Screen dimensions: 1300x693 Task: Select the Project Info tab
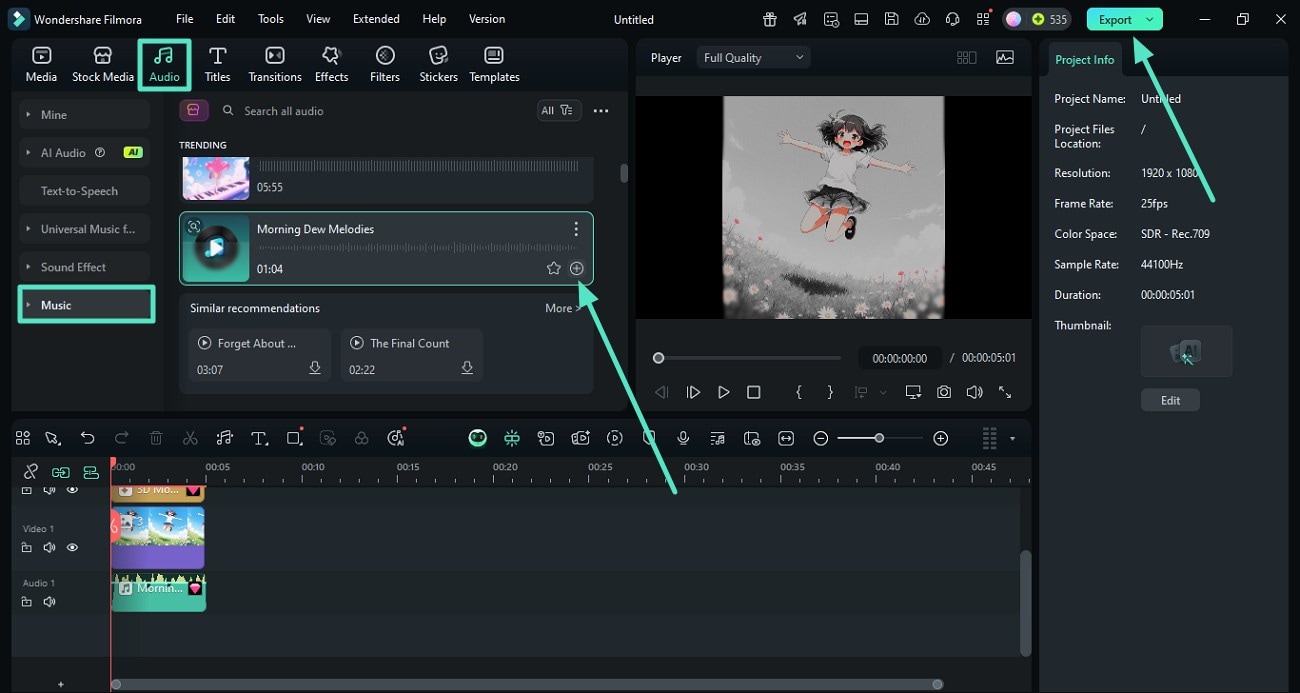1084,60
